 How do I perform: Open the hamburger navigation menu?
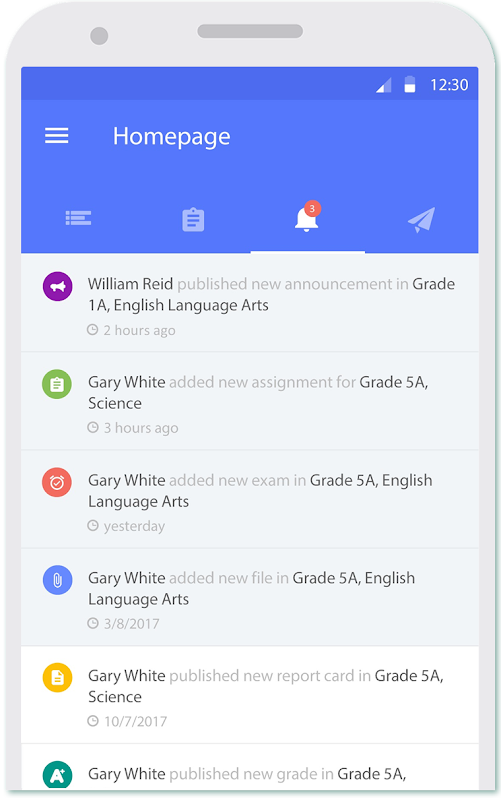[x=57, y=136]
